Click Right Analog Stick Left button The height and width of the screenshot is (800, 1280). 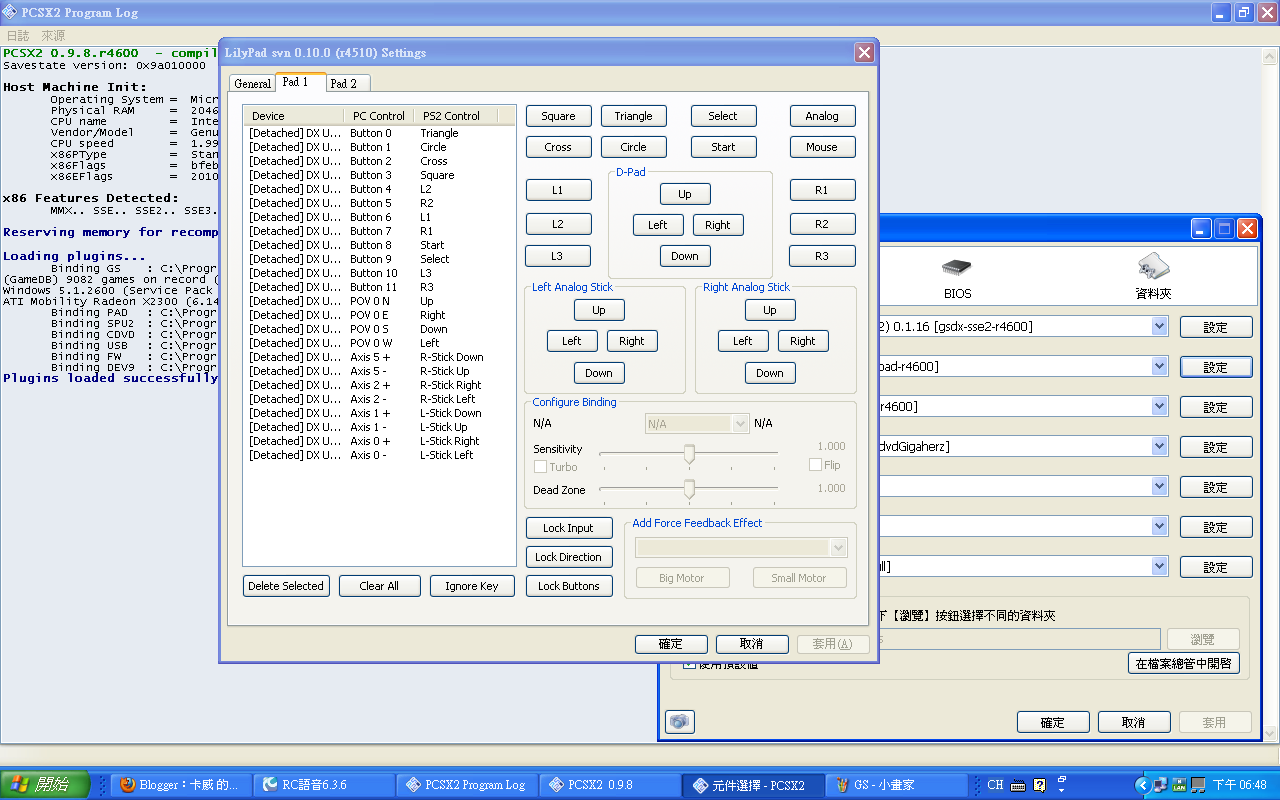tap(743, 341)
